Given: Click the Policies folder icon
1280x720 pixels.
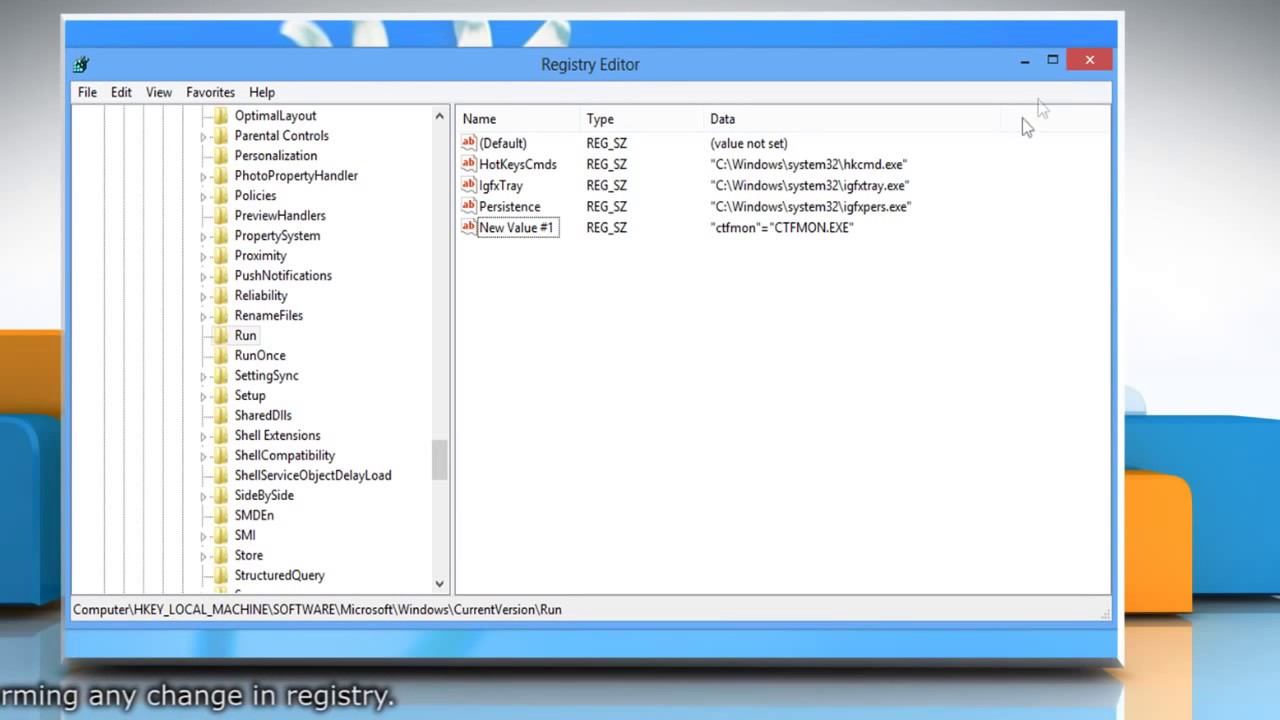Looking at the screenshot, I should 221,196.
